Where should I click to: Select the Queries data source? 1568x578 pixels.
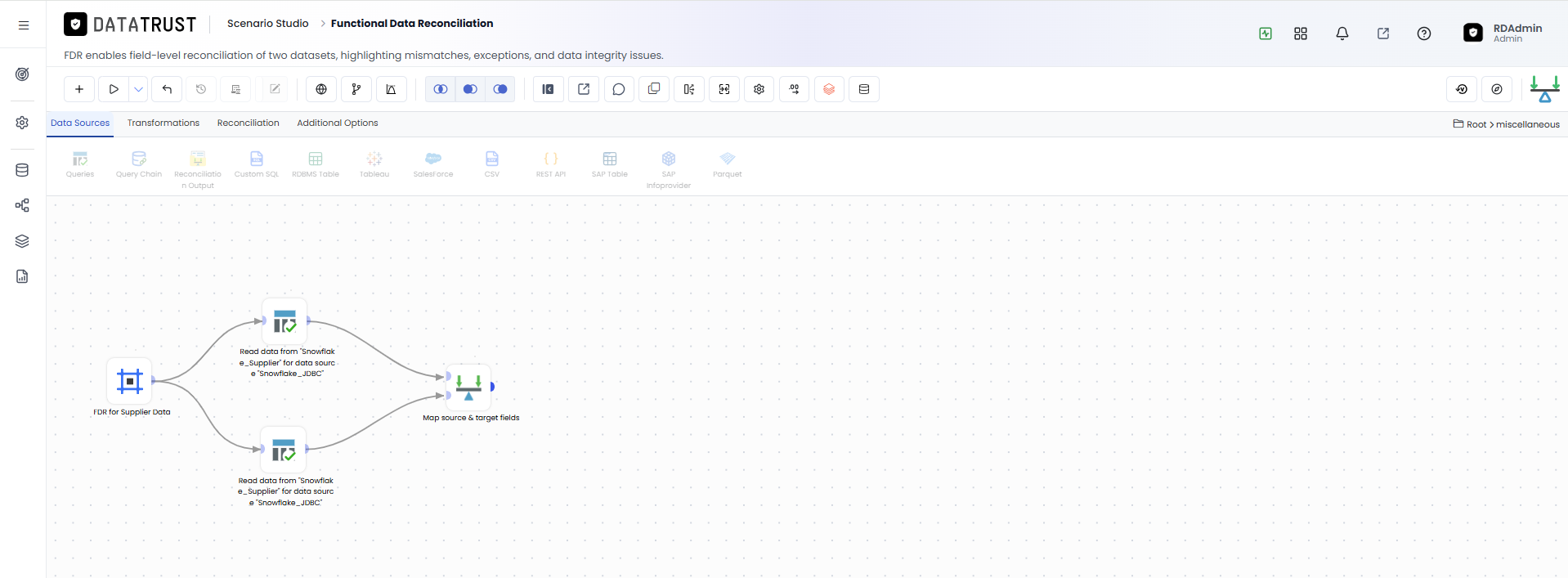pyautogui.click(x=80, y=164)
